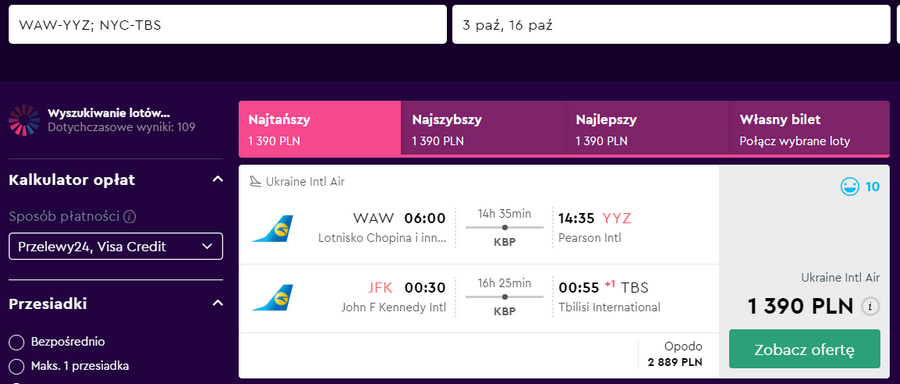Click the 3 paź, 16 paź dates field

point(671,25)
